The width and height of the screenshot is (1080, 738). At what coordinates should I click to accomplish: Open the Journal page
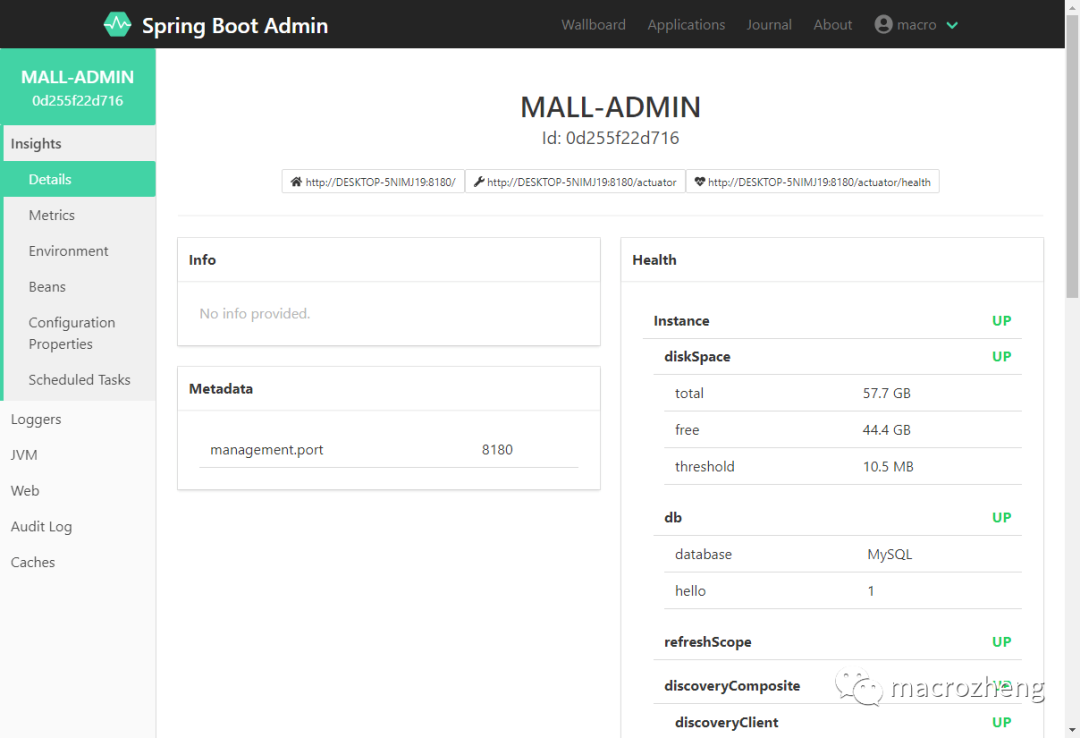tap(769, 25)
